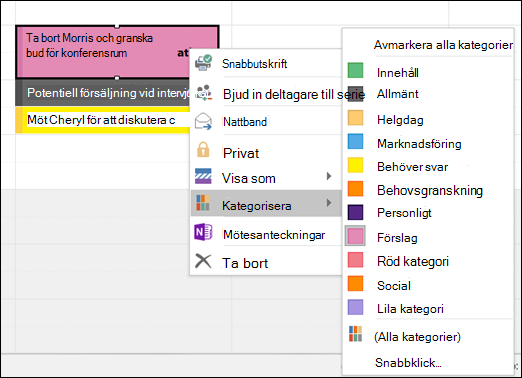Select the Behovsgranskning category label

[430, 191]
